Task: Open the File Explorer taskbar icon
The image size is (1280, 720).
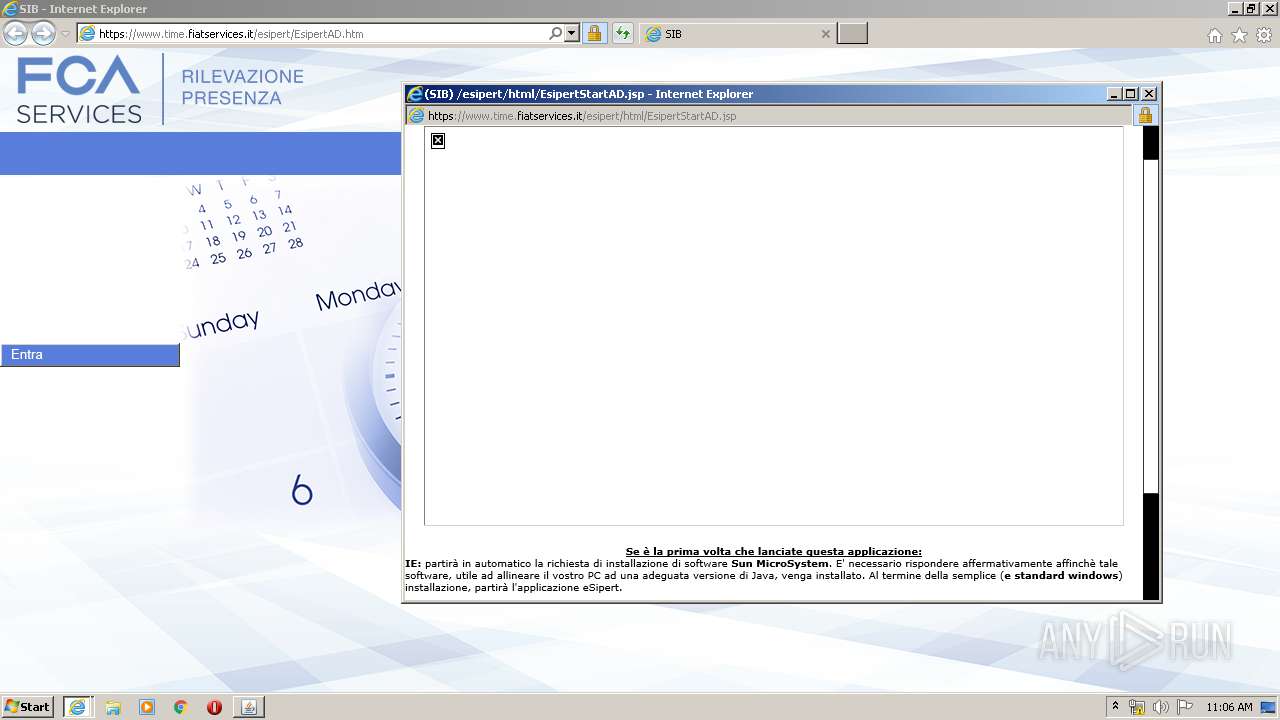Action: [x=113, y=707]
